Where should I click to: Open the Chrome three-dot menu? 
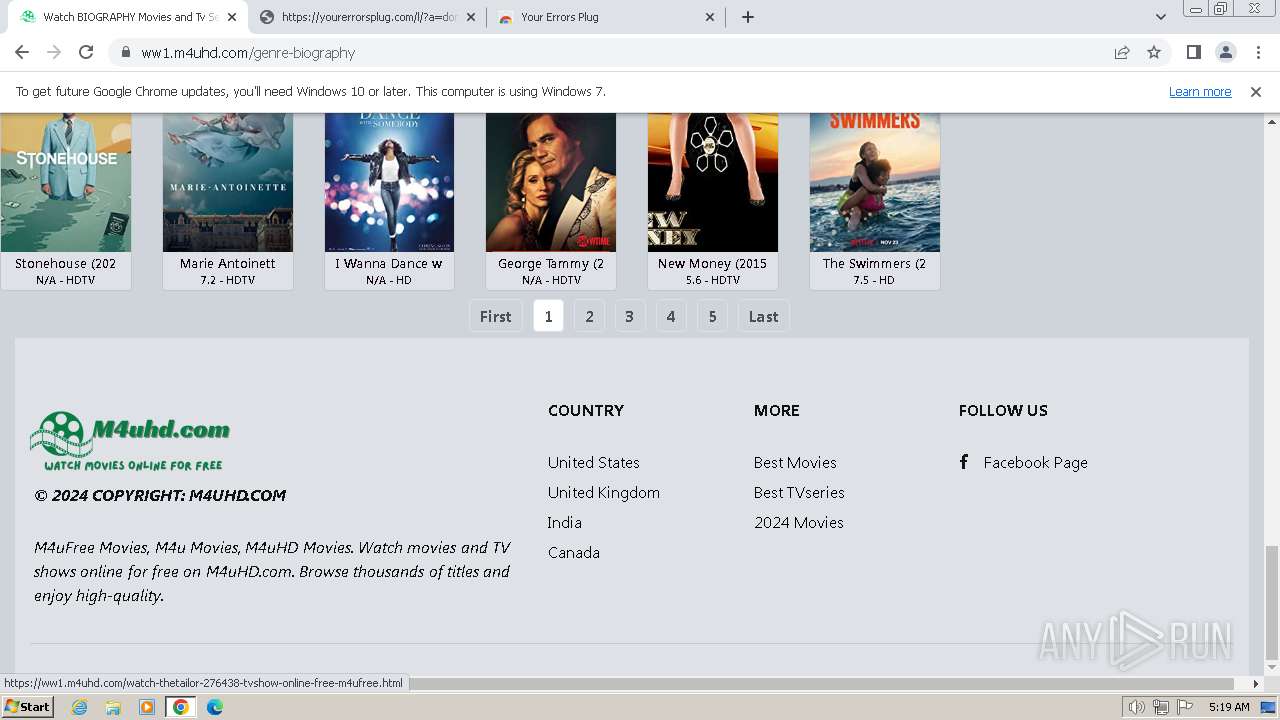1257,52
